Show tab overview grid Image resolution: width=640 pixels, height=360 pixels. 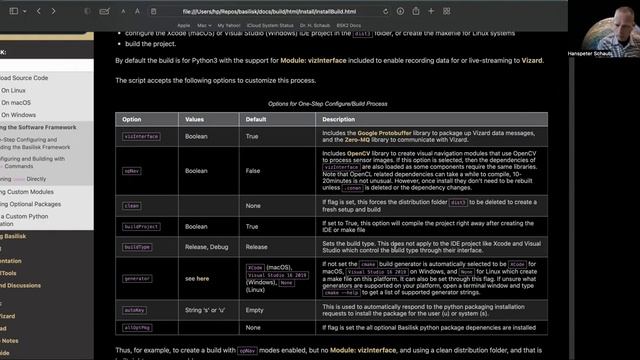coord(447,11)
